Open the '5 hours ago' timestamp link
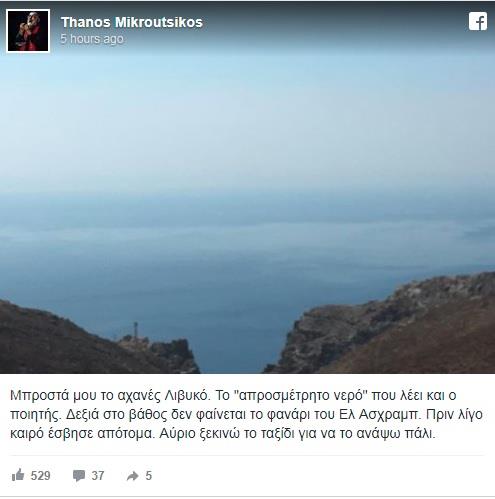The height and width of the screenshot is (499, 495). (92, 39)
